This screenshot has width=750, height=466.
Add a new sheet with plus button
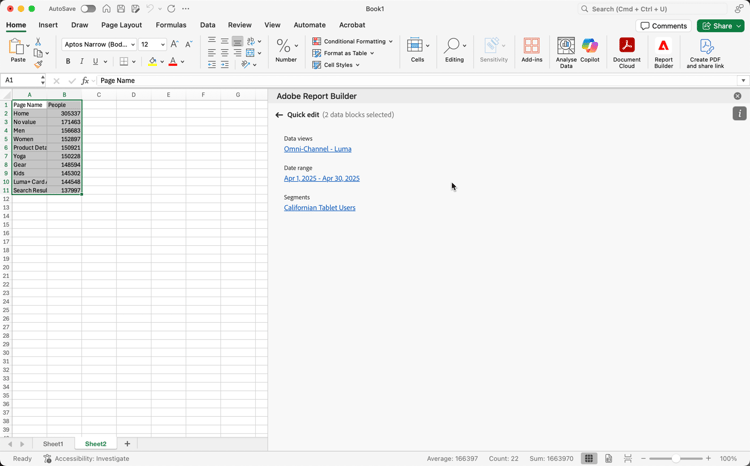[x=127, y=444]
